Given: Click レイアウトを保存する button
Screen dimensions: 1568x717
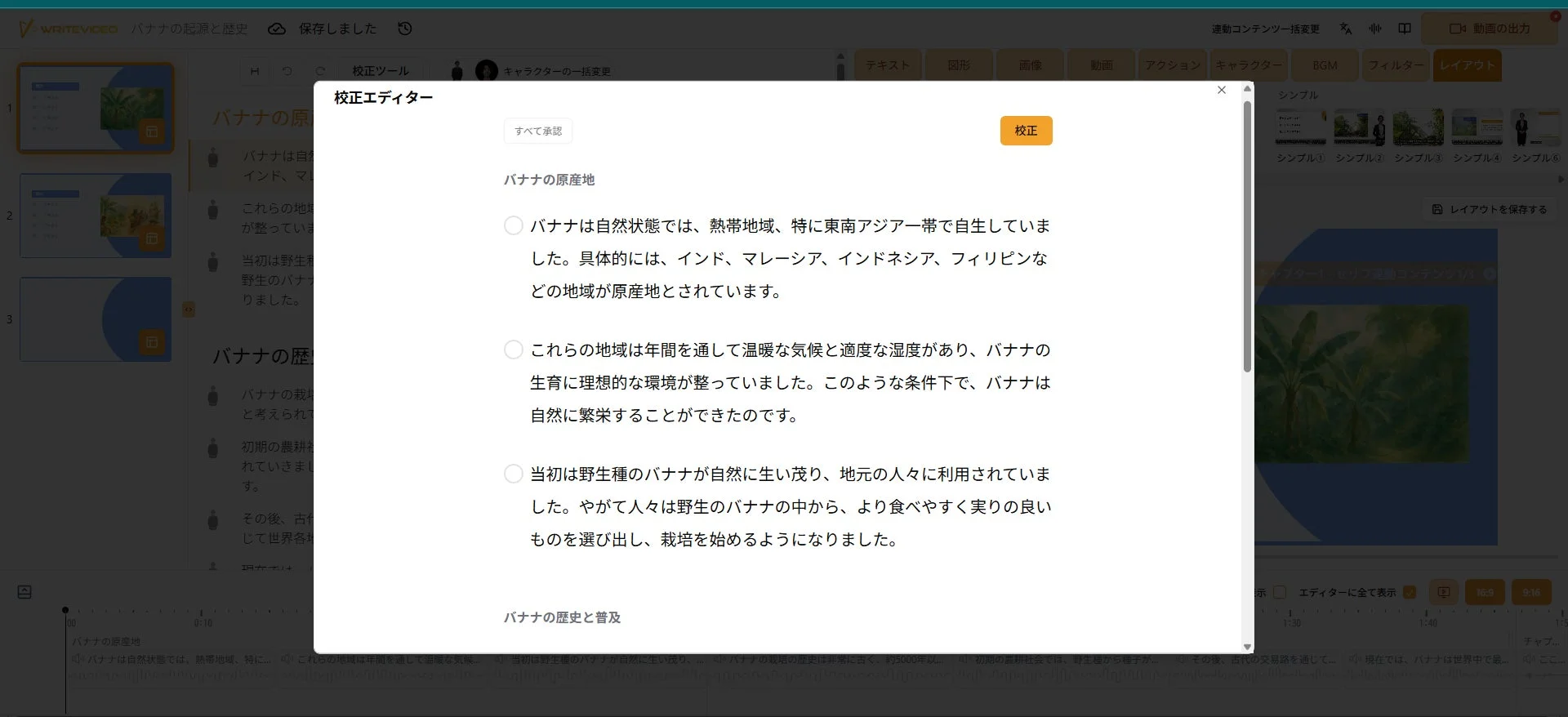Looking at the screenshot, I should tap(1490, 210).
